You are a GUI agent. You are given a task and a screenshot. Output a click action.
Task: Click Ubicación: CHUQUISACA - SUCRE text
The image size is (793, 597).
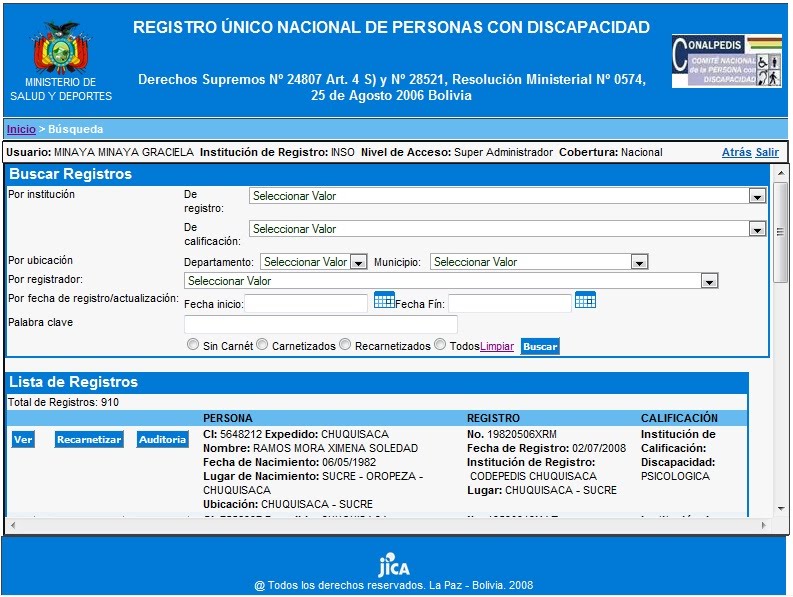pyautogui.click(x=288, y=504)
